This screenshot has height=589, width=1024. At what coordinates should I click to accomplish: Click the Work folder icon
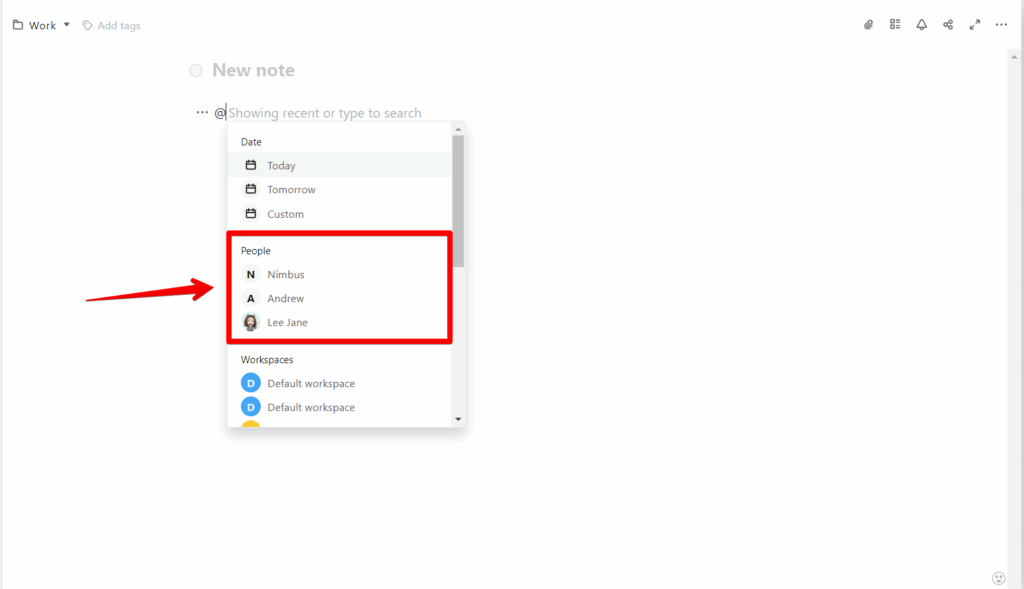coord(15,24)
